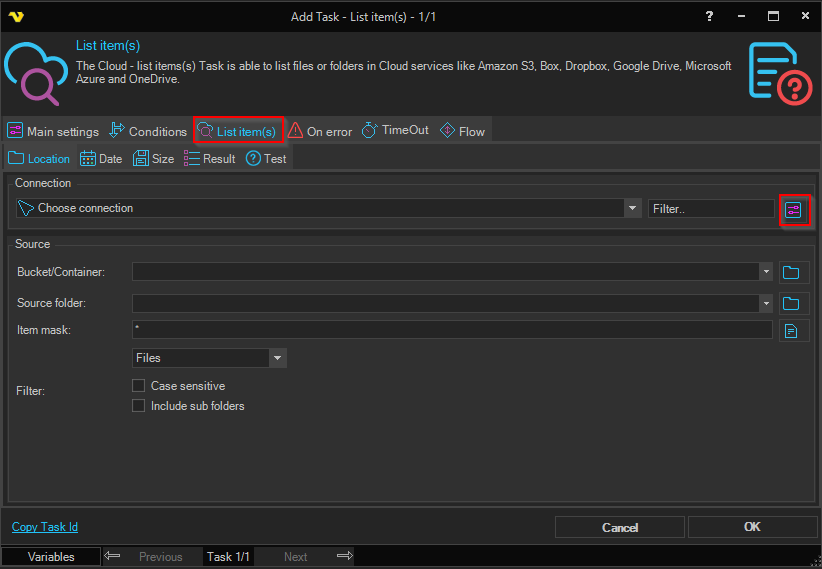Open the Item mask editor icon
Image resolution: width=822 pixels, height=569 pixels.
coord(792,330)
